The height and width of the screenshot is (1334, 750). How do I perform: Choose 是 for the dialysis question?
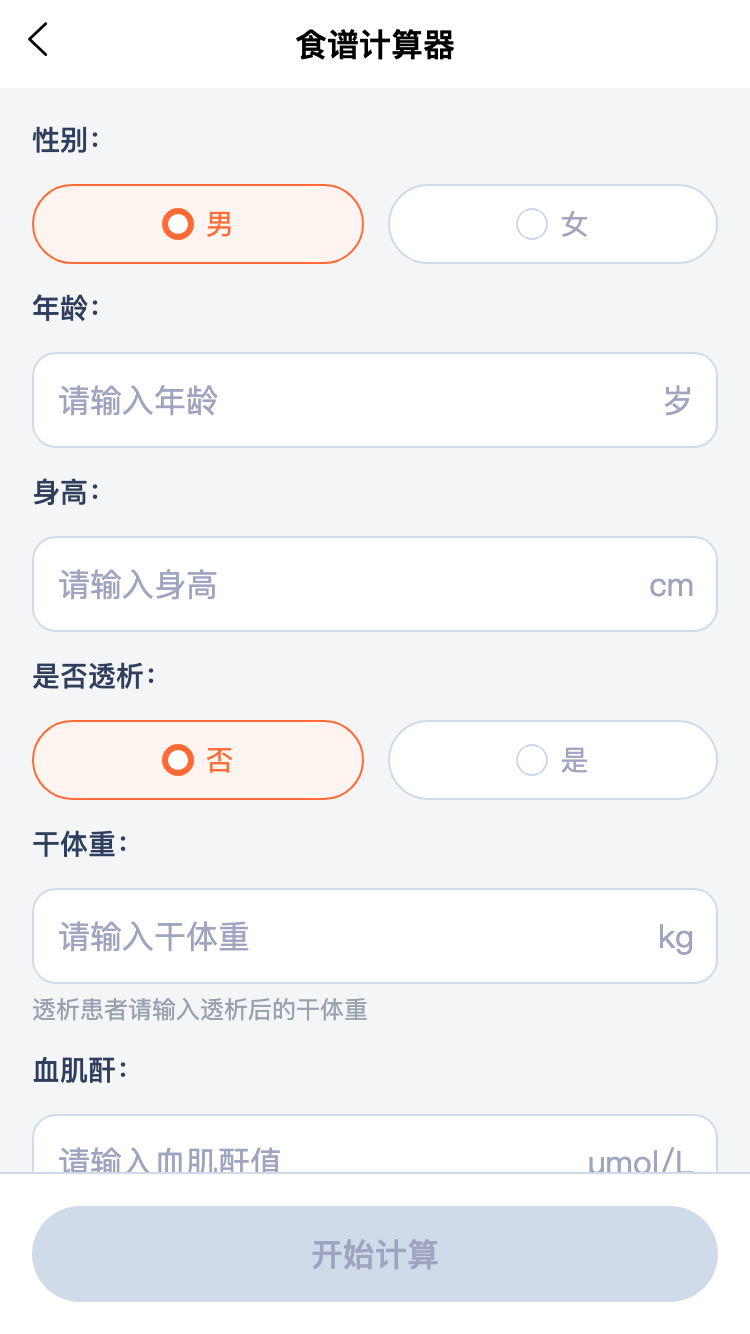pyautogui.click(x=552, y=760)
